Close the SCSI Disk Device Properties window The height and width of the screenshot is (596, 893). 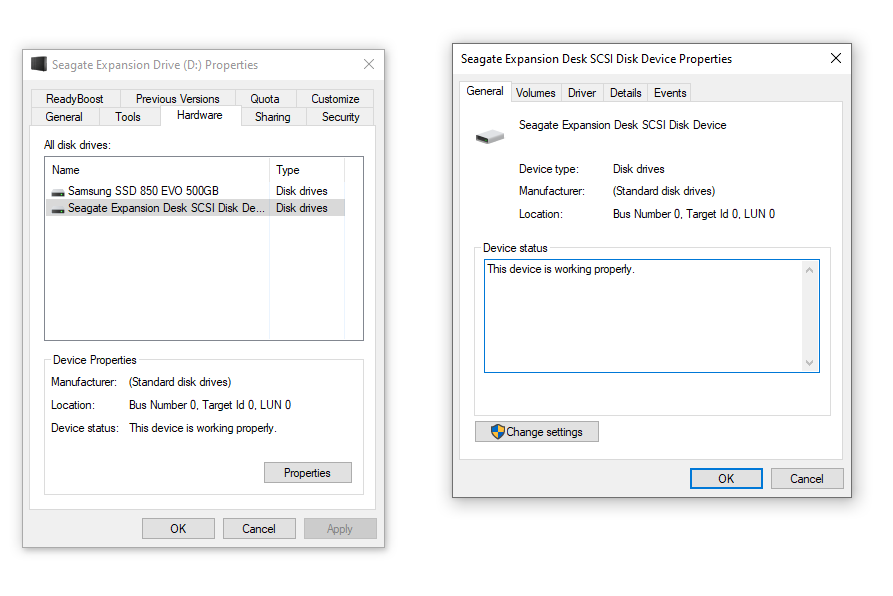835,58
